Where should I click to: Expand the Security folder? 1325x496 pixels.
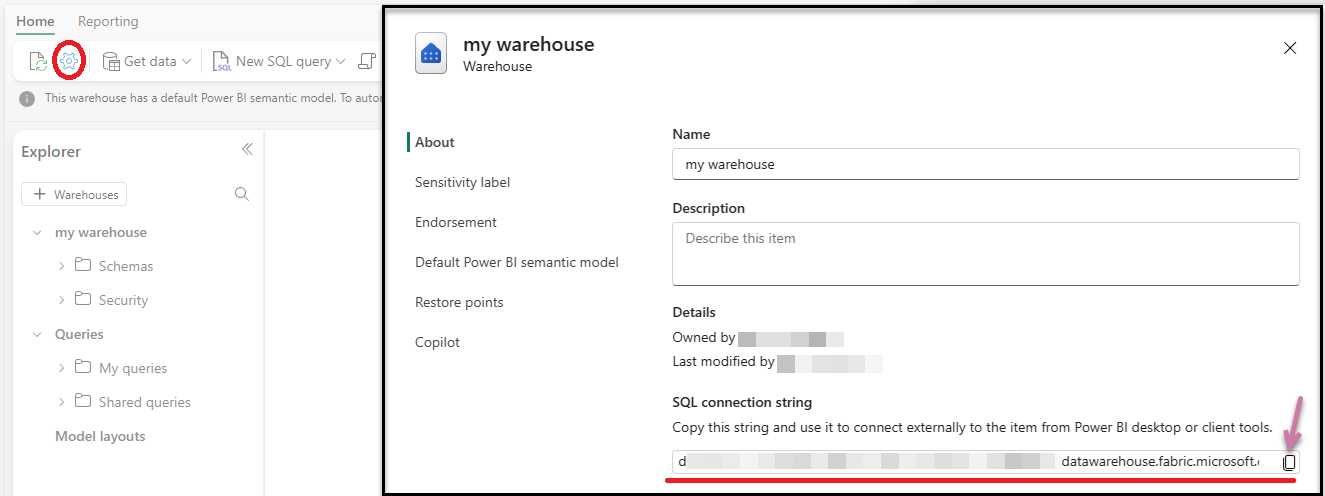[62, 300]
